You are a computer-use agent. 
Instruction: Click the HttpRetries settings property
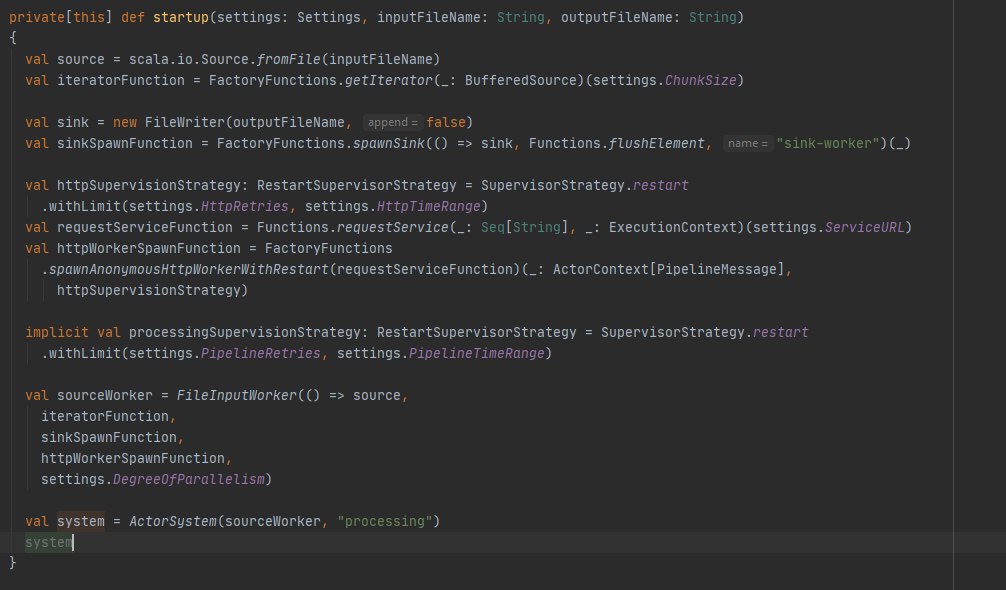pyautogui.click(x=245, y=206)
